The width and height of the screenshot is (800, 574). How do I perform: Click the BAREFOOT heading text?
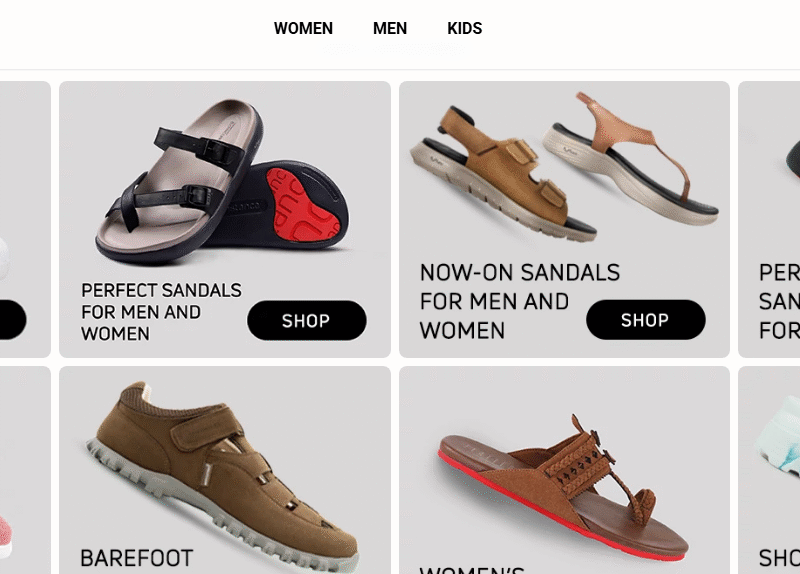[x=137, y=558]
